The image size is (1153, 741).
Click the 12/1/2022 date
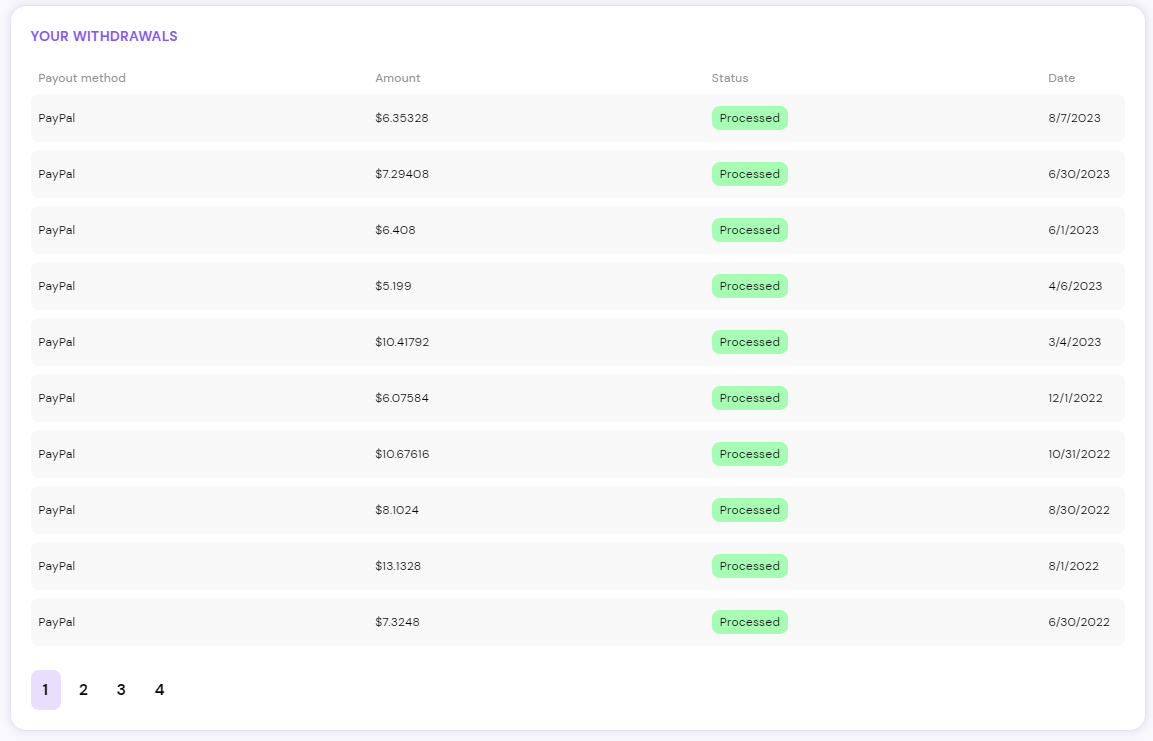pos(1075,398)
